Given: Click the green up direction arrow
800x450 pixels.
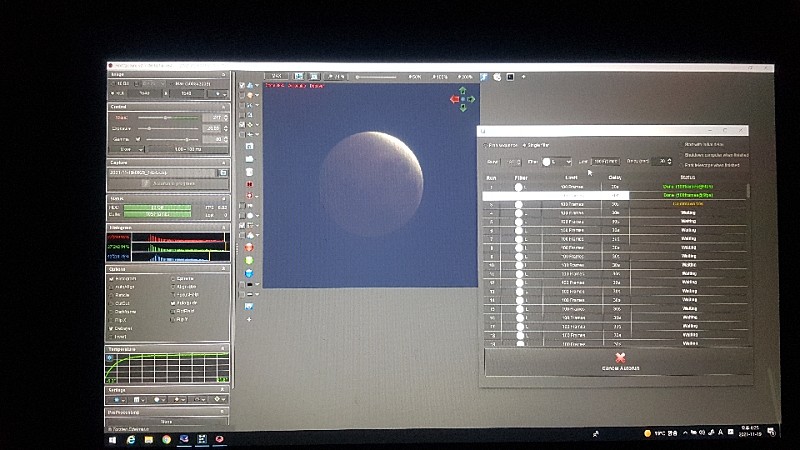Looking at the screenshot, I should click(x=463, y=91).
